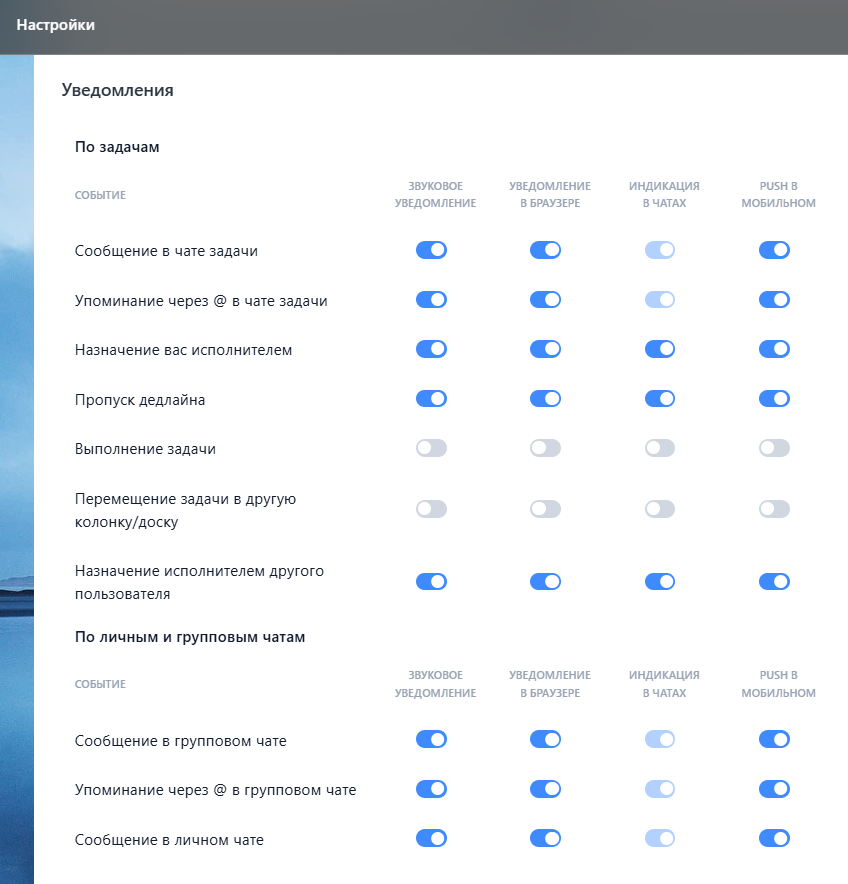The image size is (848, 884).
Task: Disable chat indication for "Сообщение в групповом чате"
Action: point(660,740)
